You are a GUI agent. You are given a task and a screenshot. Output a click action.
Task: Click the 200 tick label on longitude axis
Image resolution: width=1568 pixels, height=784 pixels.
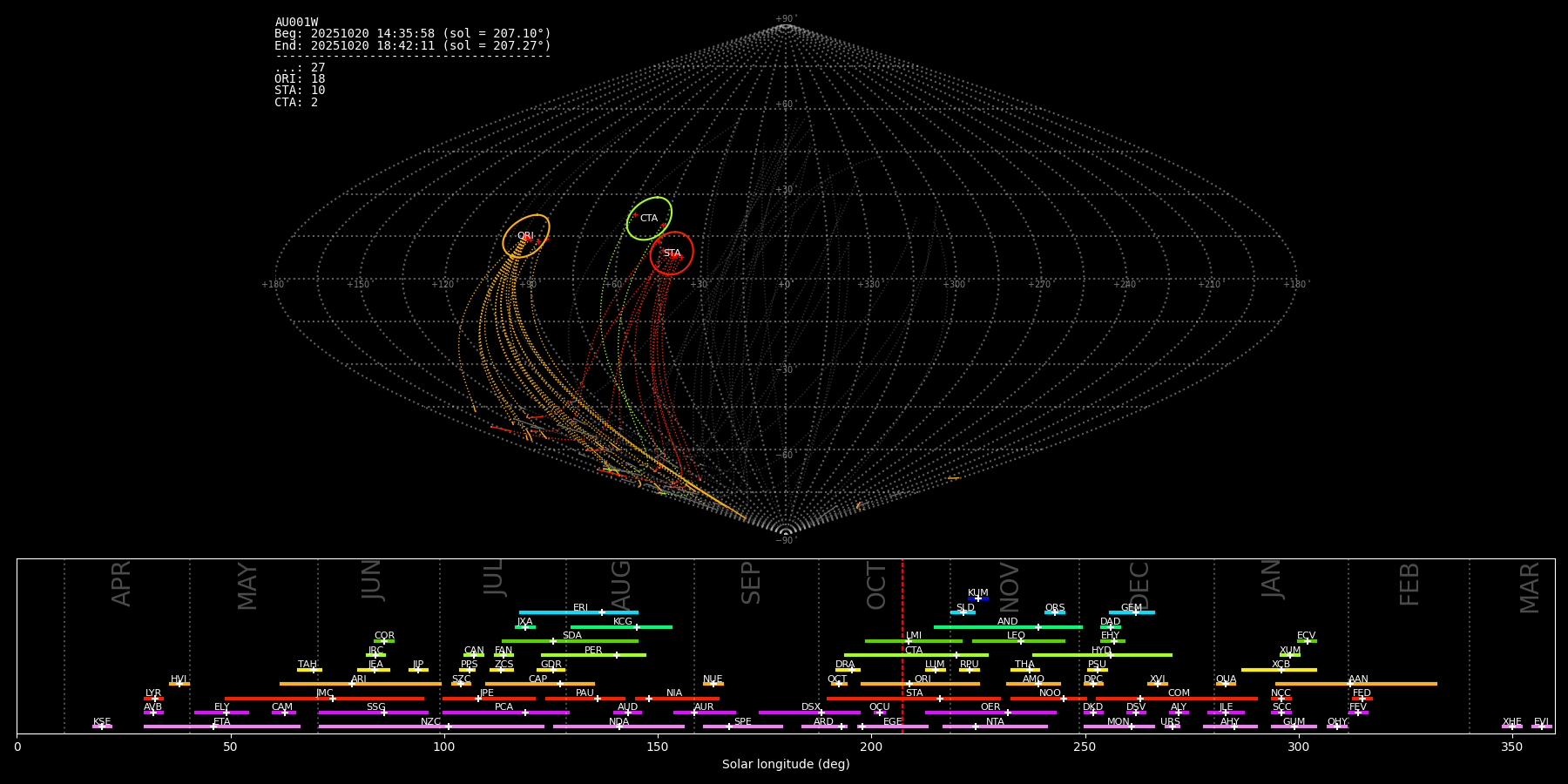point(871,747)
